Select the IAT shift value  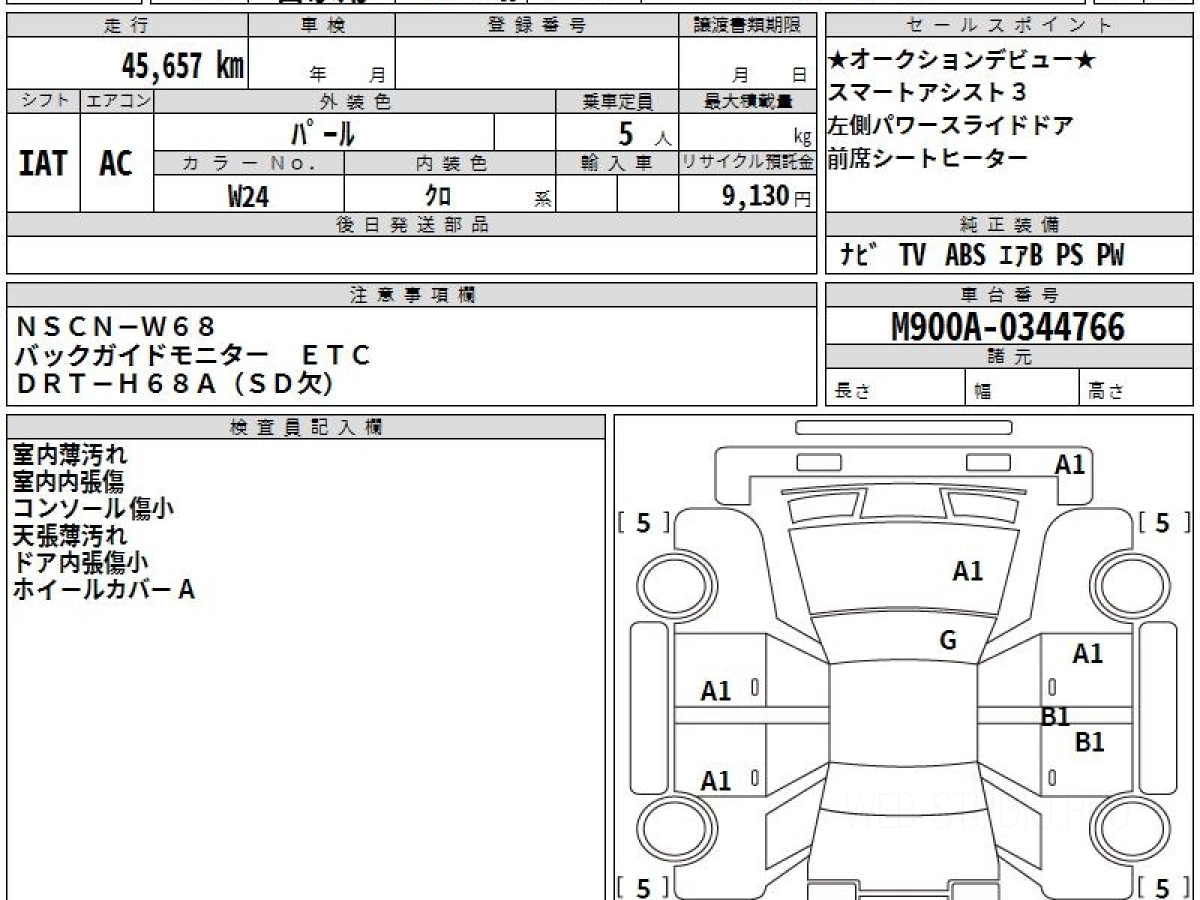(x=43, y=163)
